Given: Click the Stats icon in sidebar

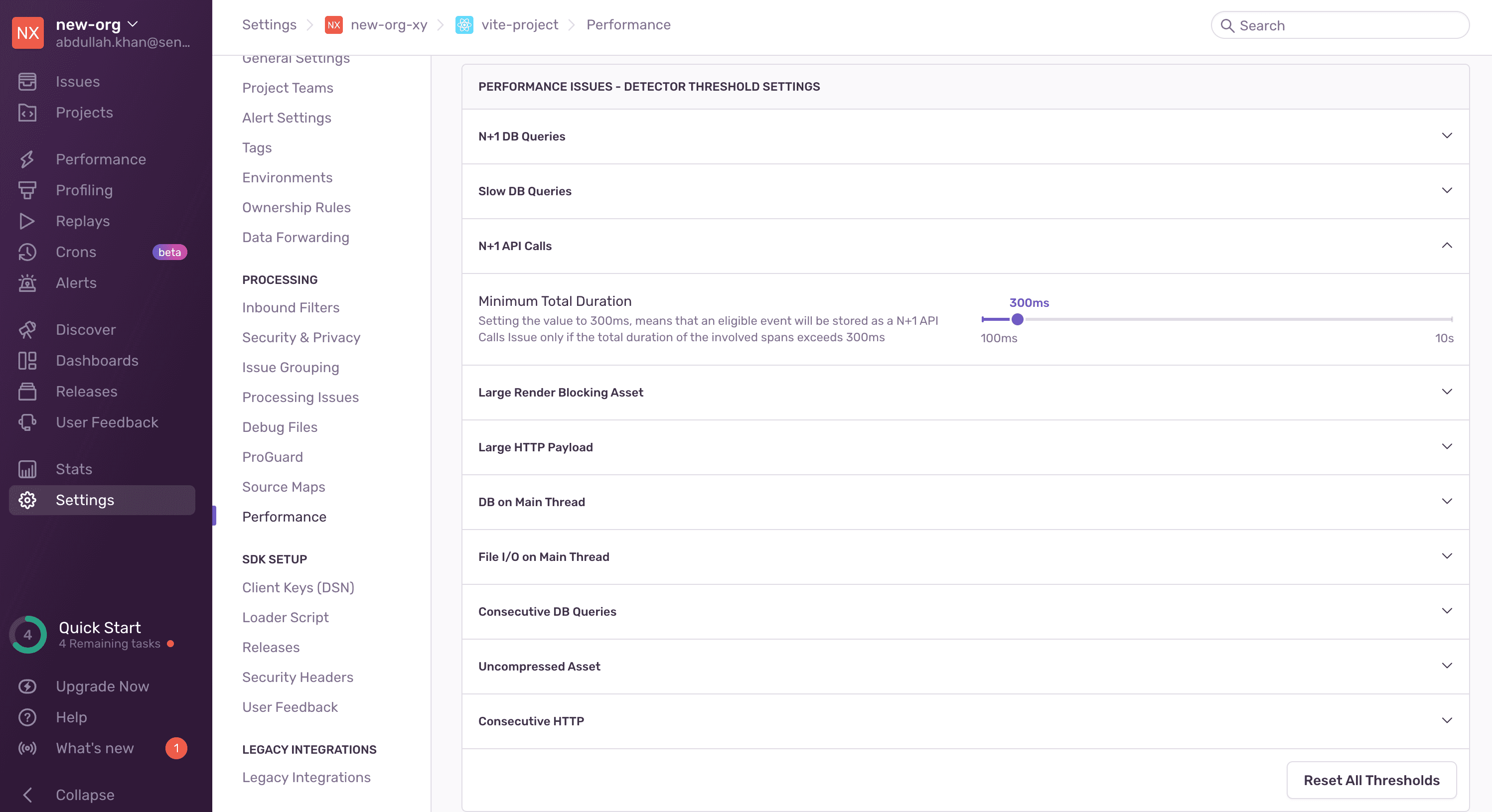Looking at the screenshot, I should point(28,469).
